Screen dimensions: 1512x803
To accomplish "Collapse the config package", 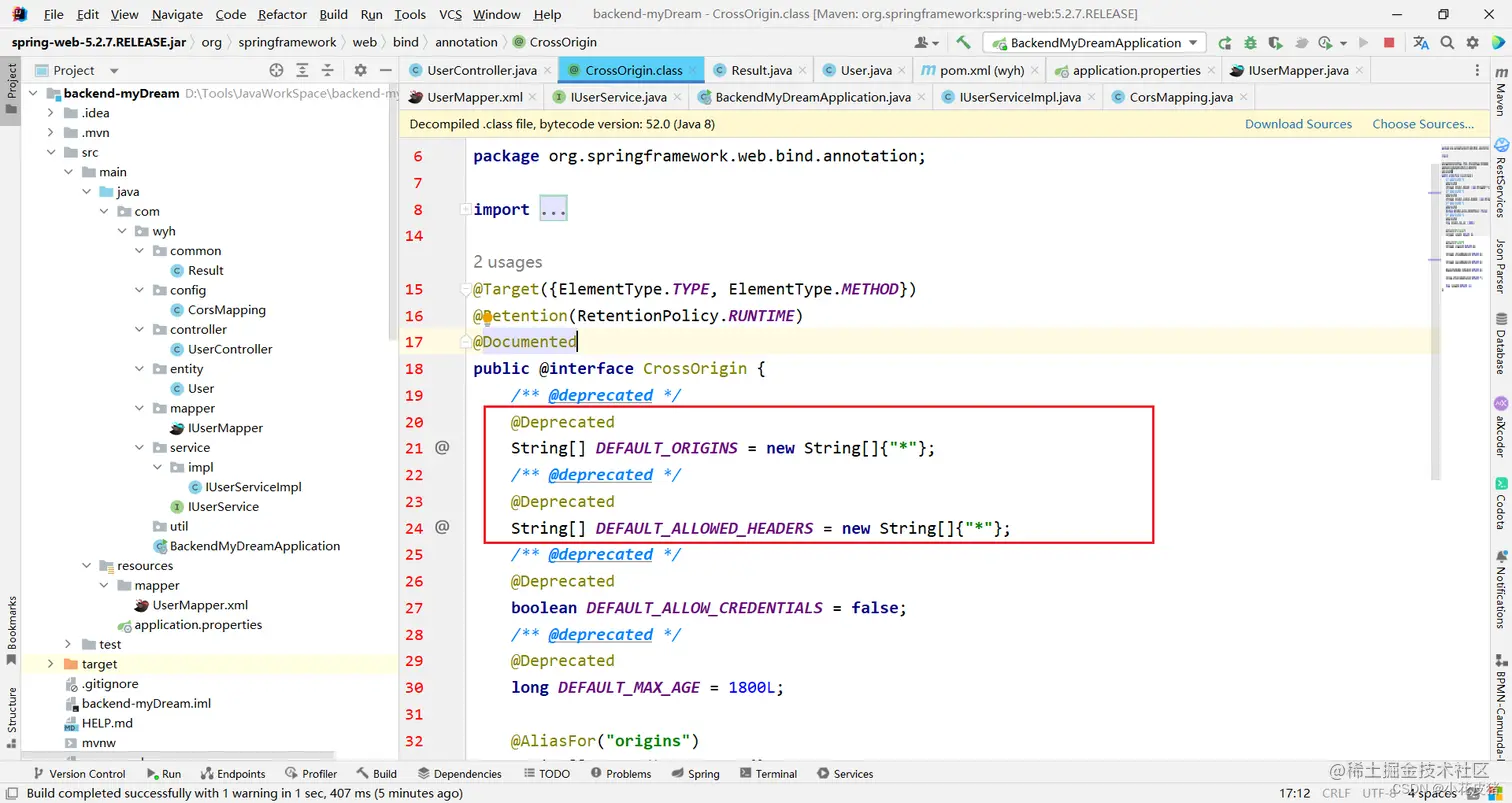I will pyautogui.click(x=140, y=290).
